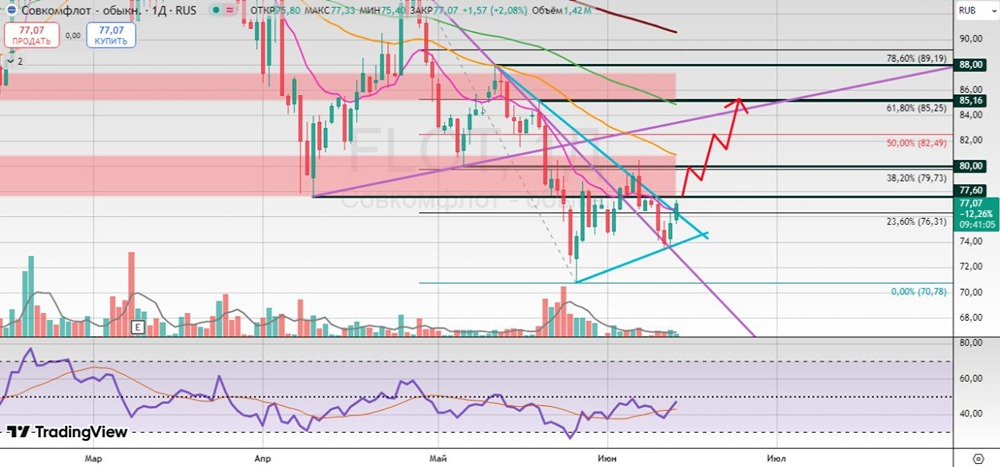1000x467 pixels.
Task: Click the 85,16 horizontal level label
Action: 968,101
